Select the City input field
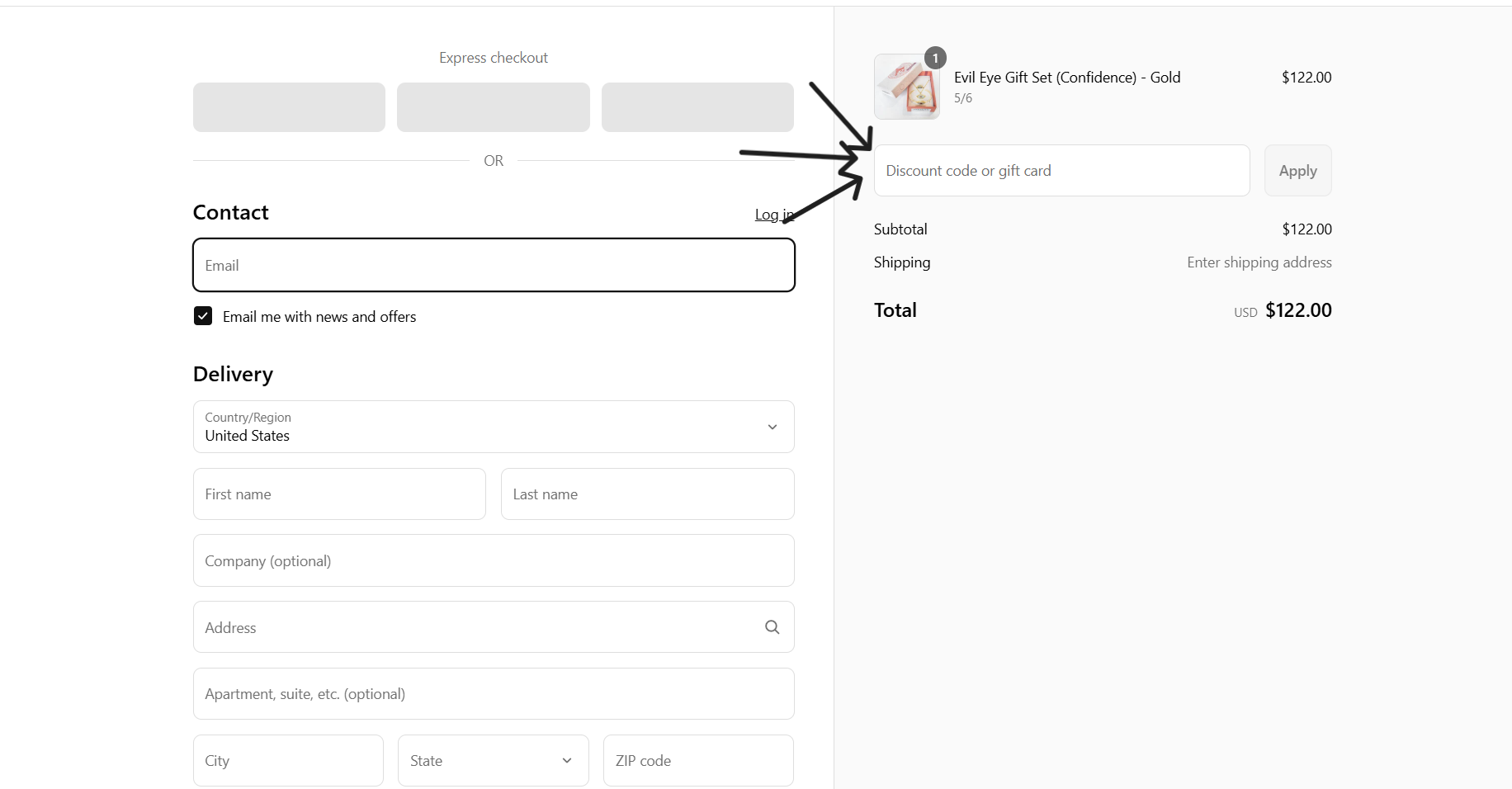 (x=288, y=760)
